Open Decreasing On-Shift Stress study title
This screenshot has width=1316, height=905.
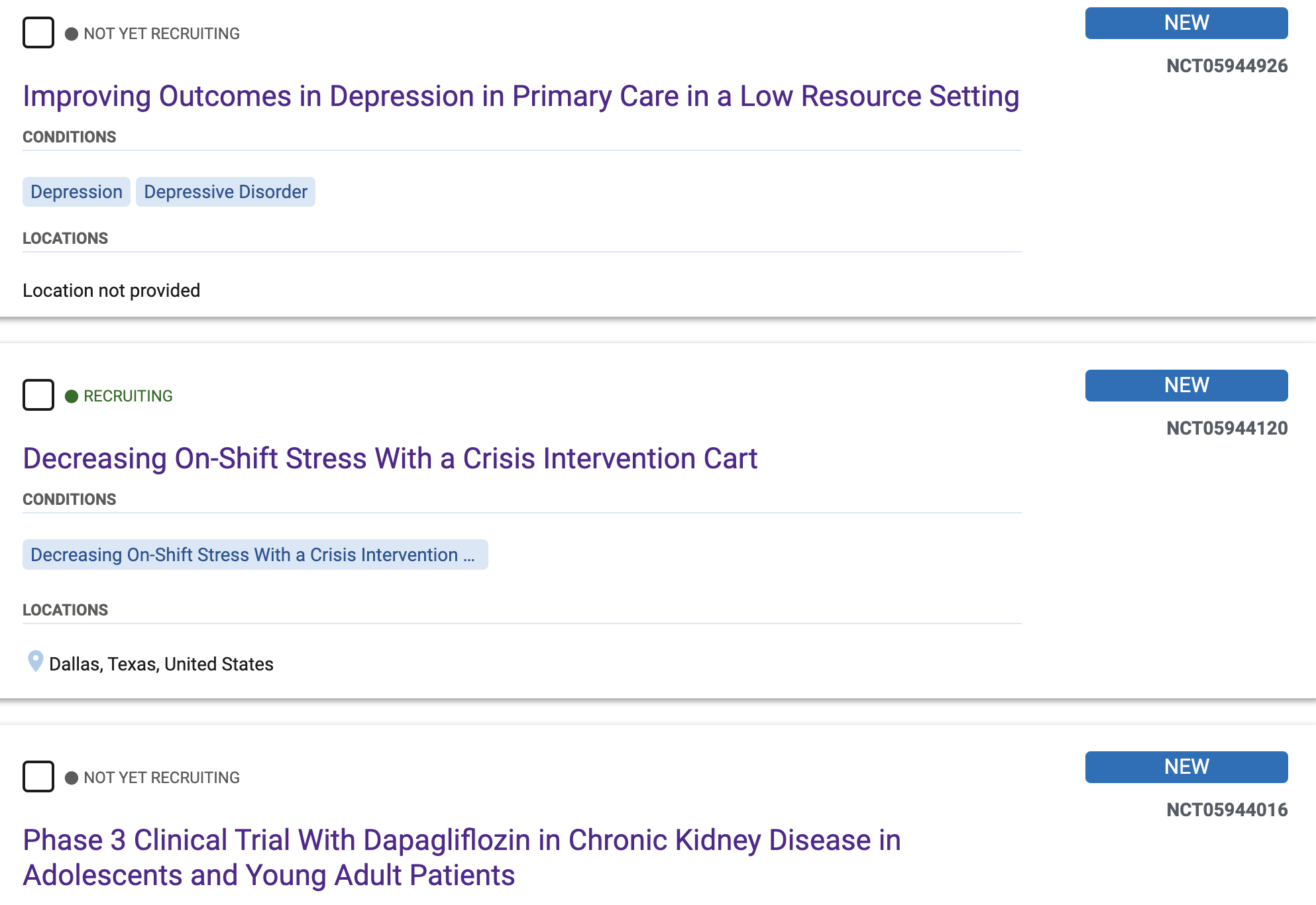(x=390, y=459)
